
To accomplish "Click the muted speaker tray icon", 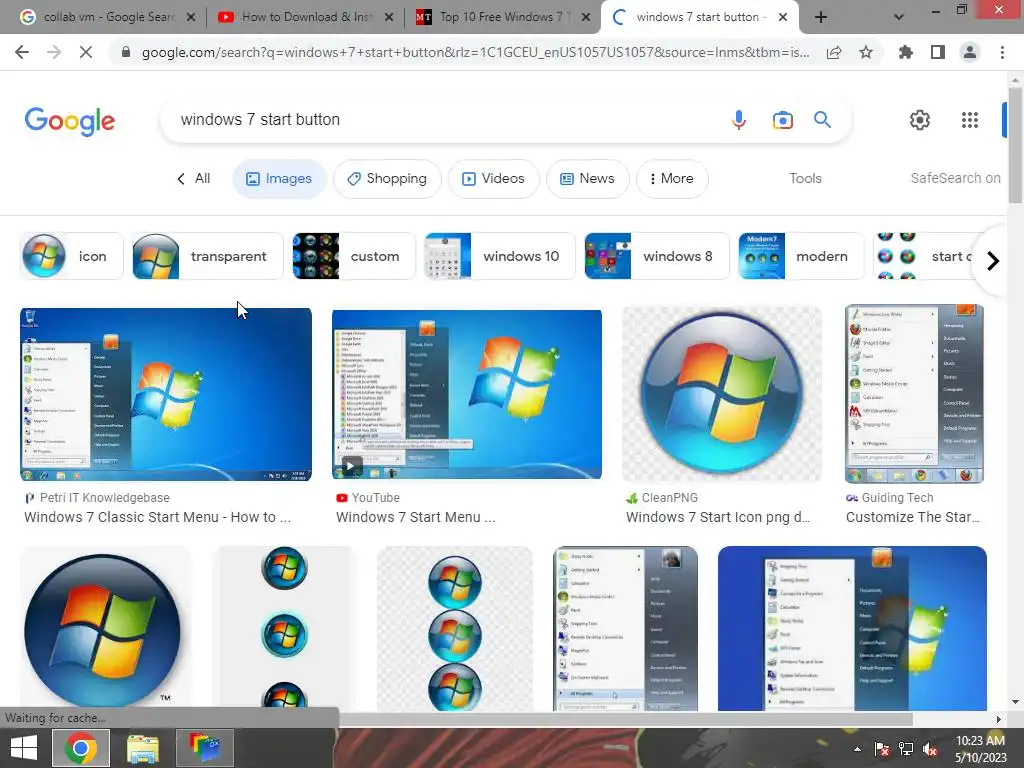I will pos(931,749).
